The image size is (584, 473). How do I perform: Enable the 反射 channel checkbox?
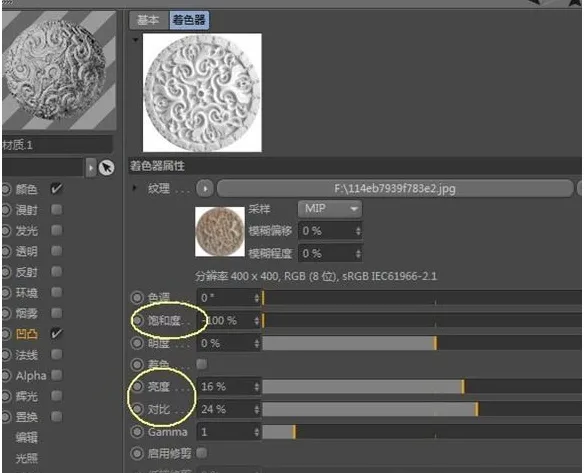pos(56,272)
